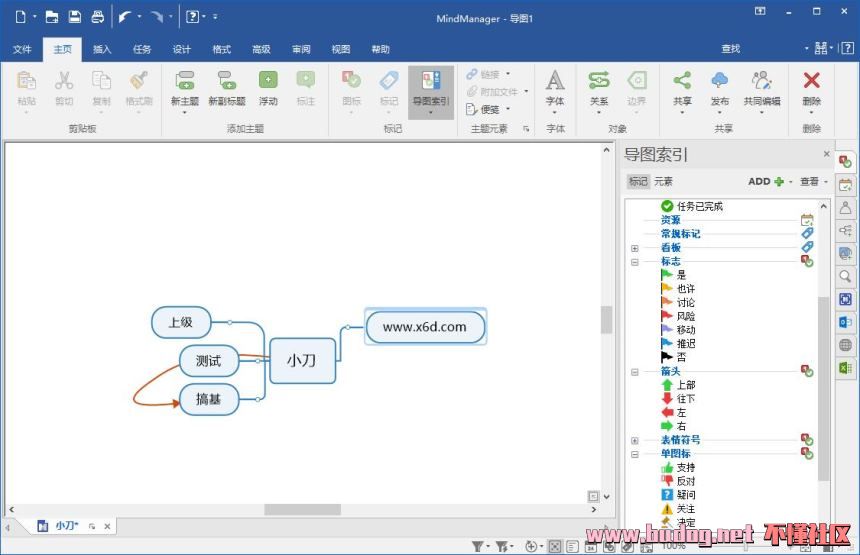Viewport: 860px width, 555px height.
Task: Switch to the 插入 ribbon tab
Action: tap(102, 49)
